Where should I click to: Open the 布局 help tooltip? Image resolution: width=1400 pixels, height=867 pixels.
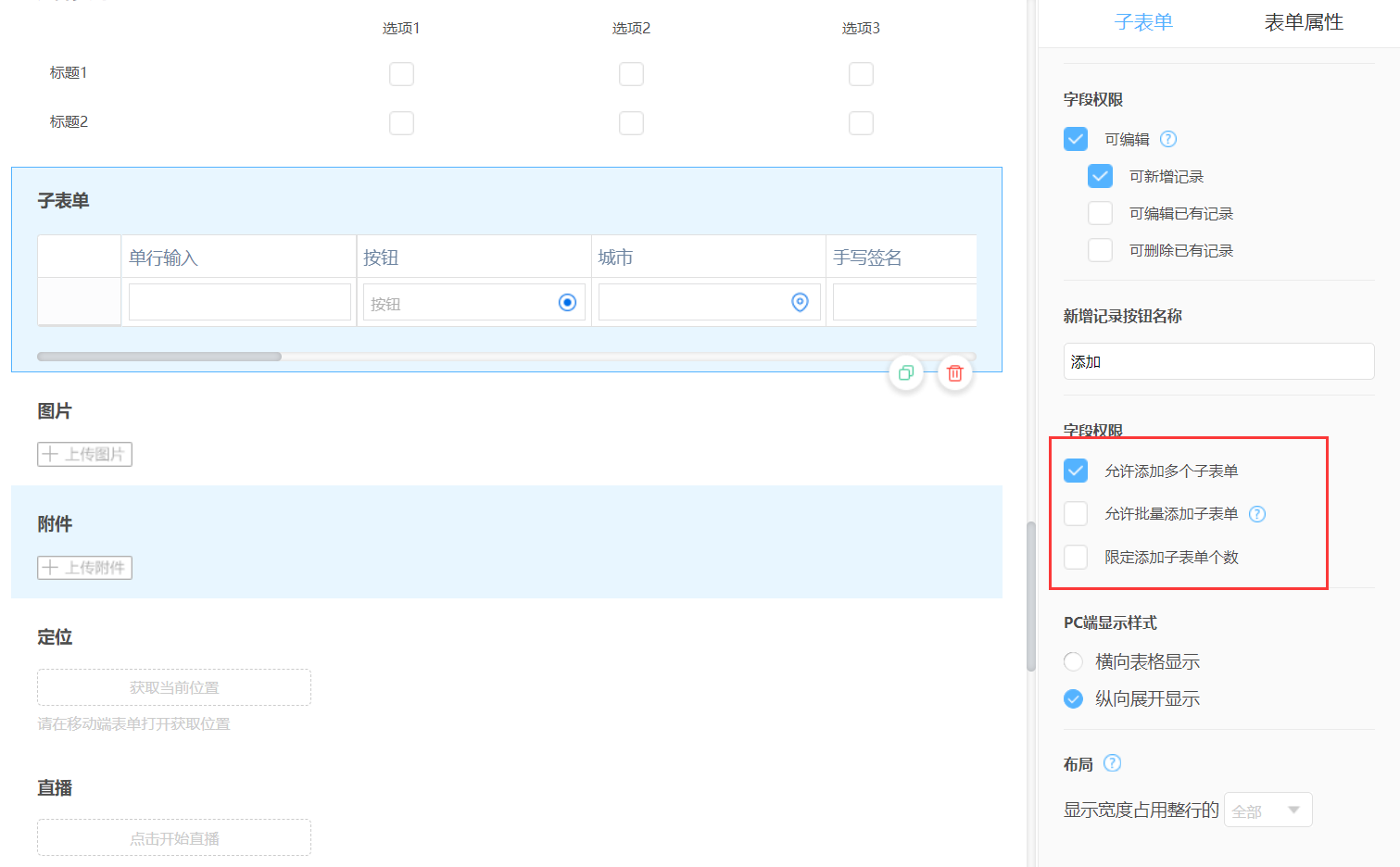(1113, 763)
